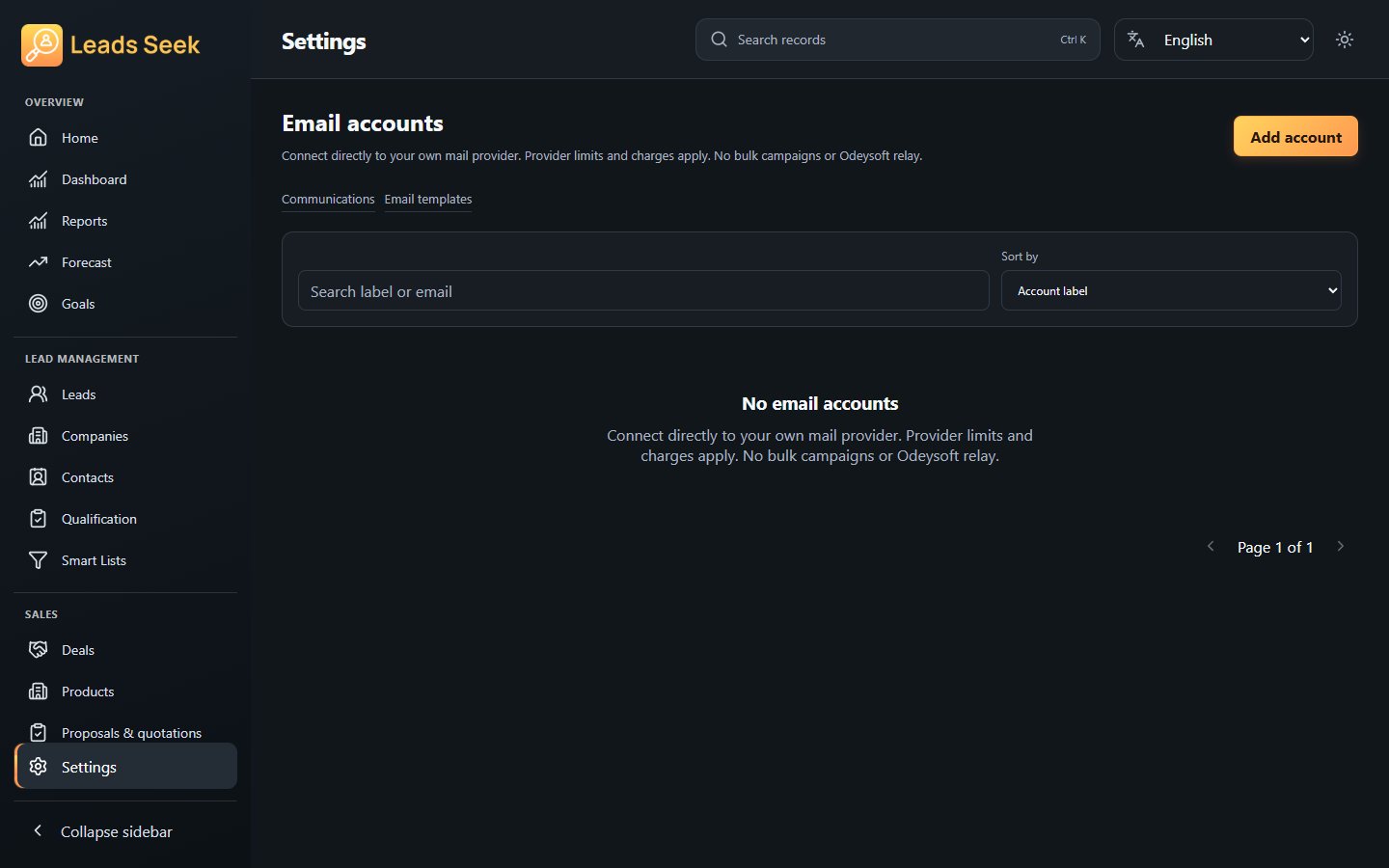Screen dimensions: 1389x868
Task: Click the Leads Seek logo icon
Action: pos(41,45)
